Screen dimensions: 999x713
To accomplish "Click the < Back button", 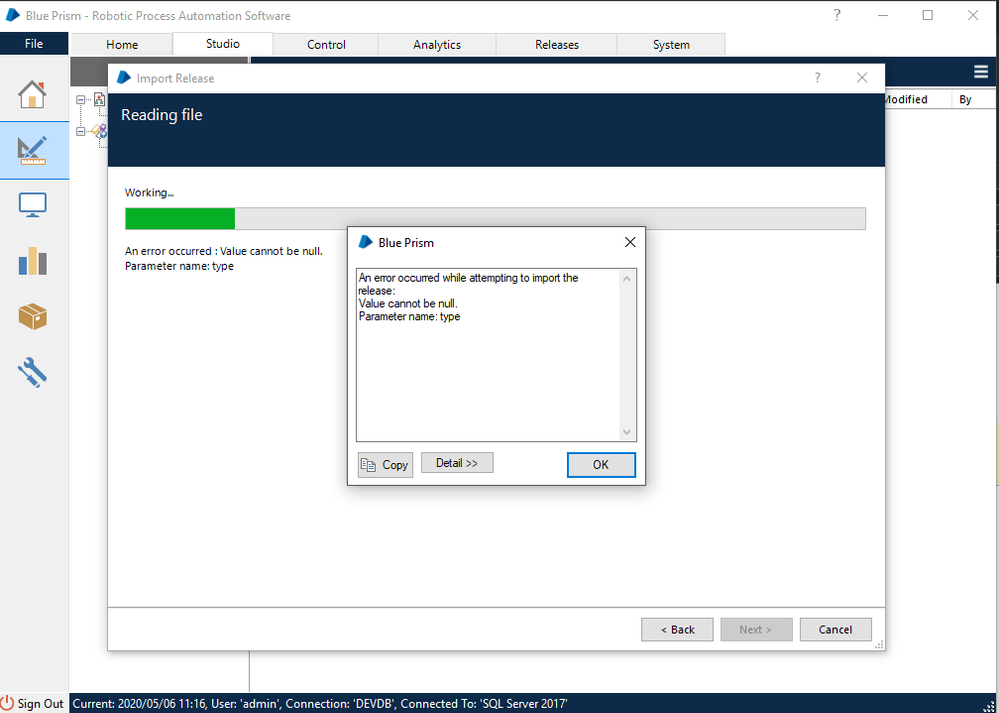I will pos(677,630).
